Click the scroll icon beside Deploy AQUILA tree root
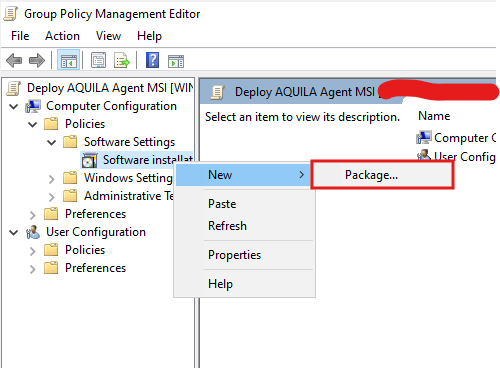Viewport: 500px width, 368px height. 14,88
